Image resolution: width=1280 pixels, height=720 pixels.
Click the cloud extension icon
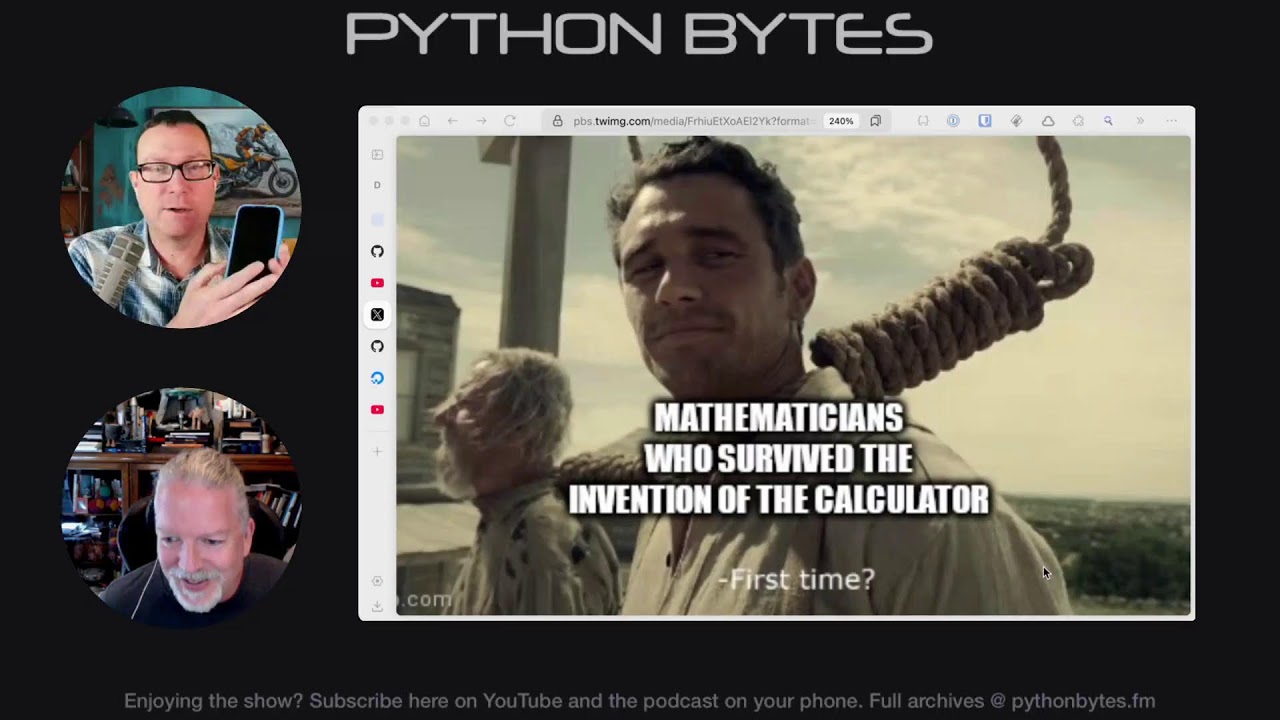(1048, 121)
